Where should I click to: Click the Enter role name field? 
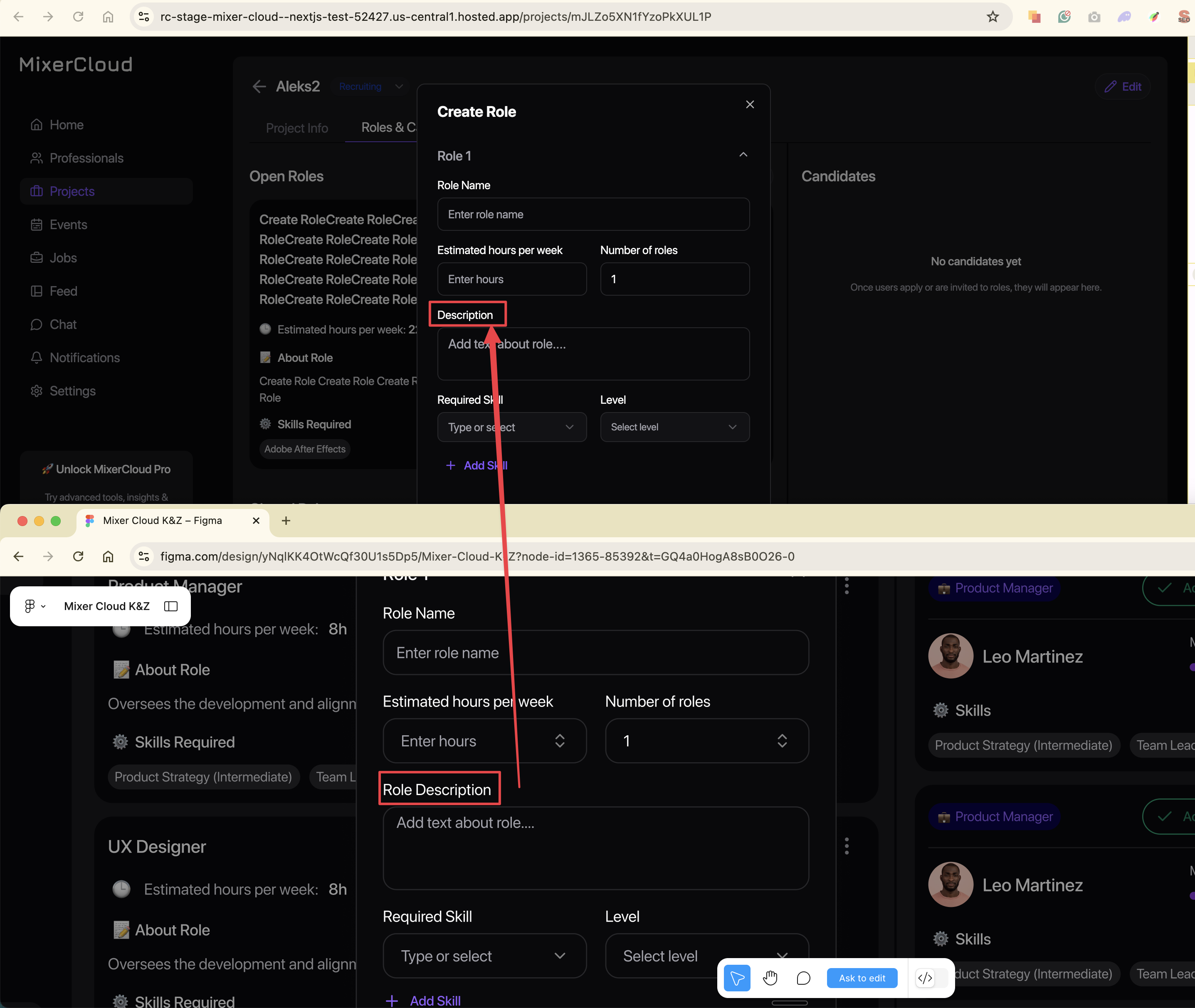[593, 214]
